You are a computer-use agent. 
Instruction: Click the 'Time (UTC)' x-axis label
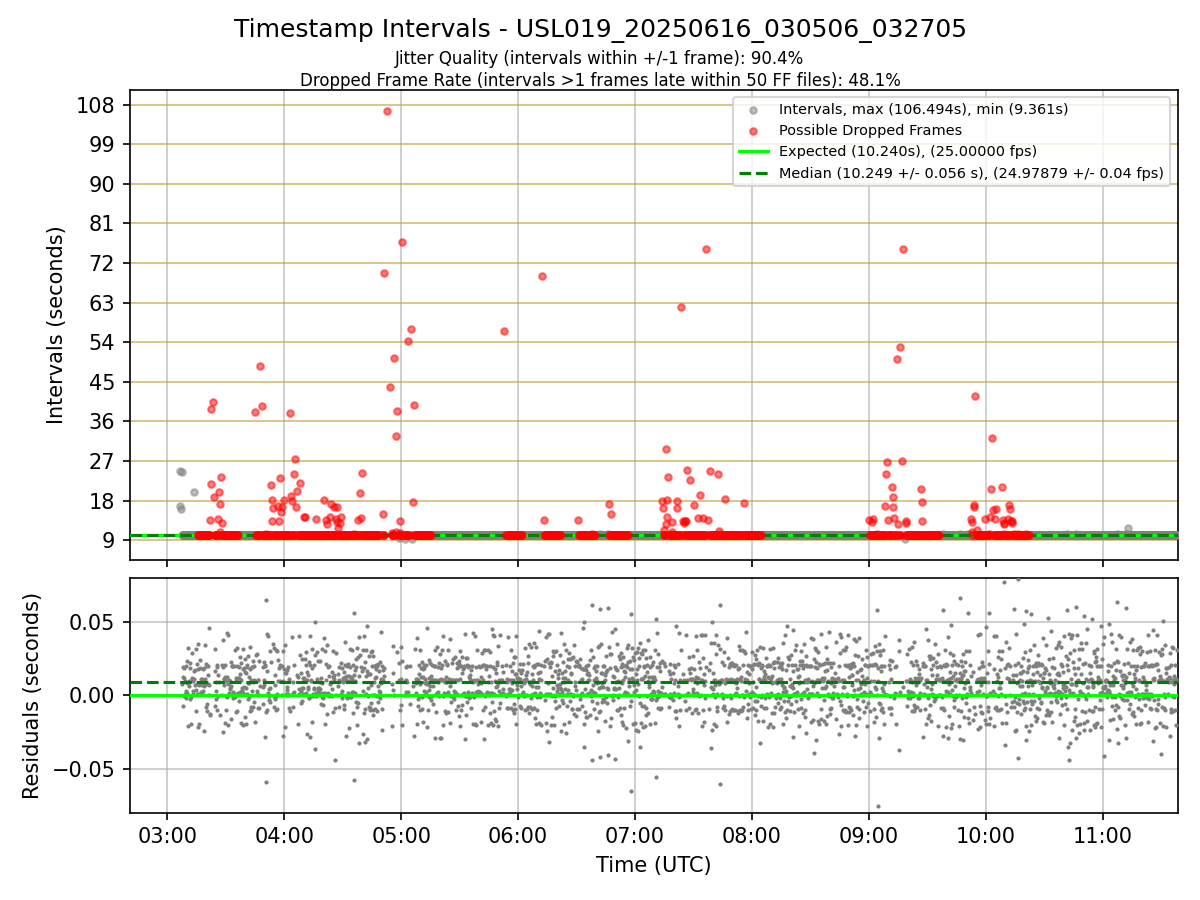pyautogui.click(x=653, y=865)
